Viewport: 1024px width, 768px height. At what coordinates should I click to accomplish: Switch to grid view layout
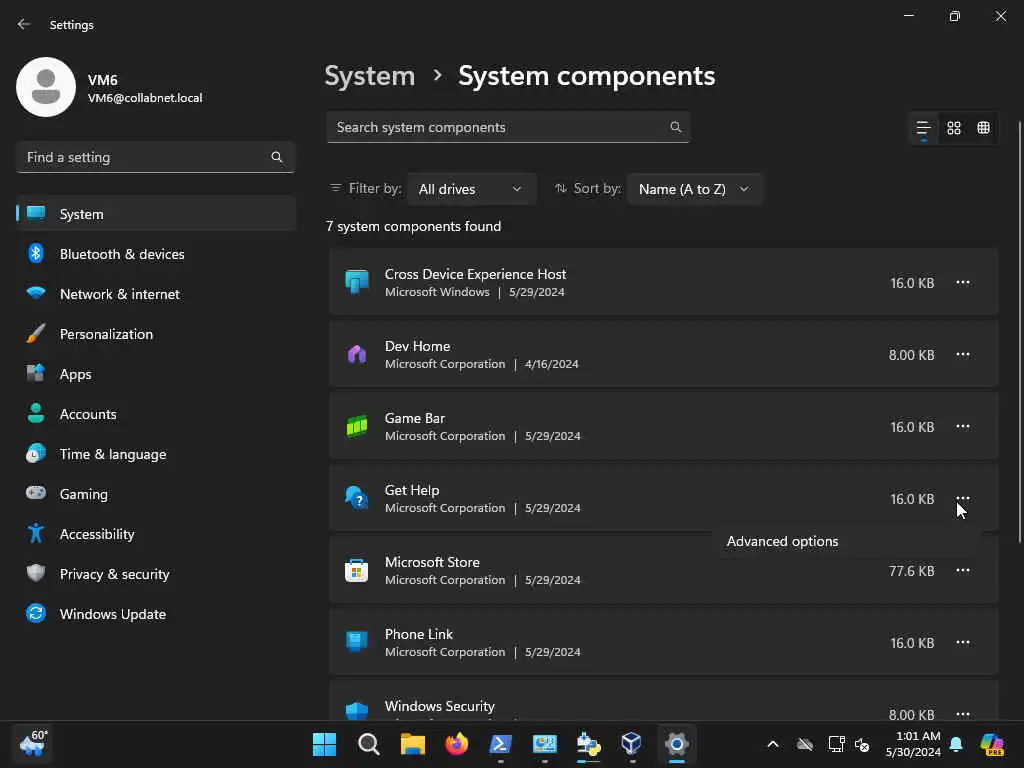[x=953, y=128]
